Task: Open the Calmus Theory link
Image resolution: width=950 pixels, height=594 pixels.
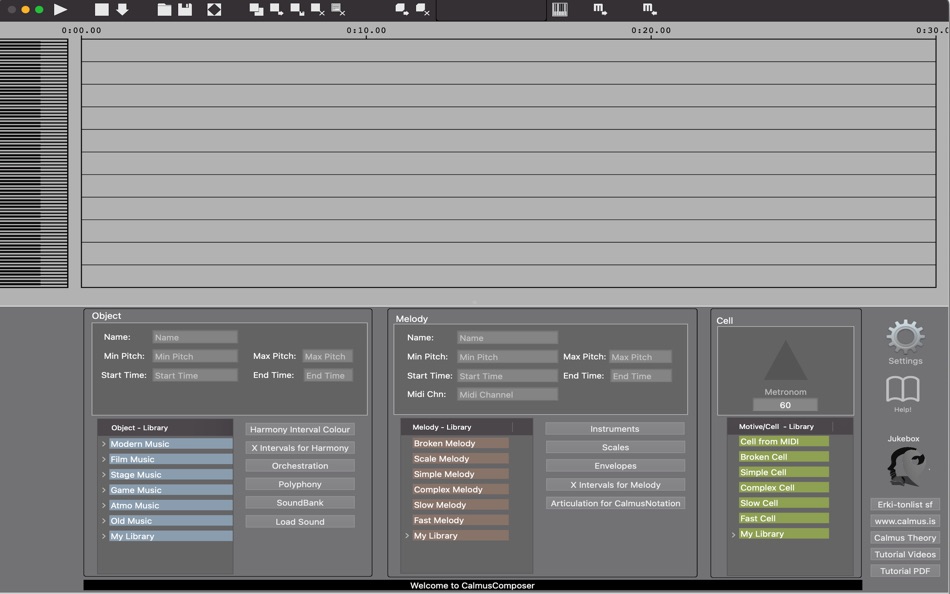Action: pos(903,537)
